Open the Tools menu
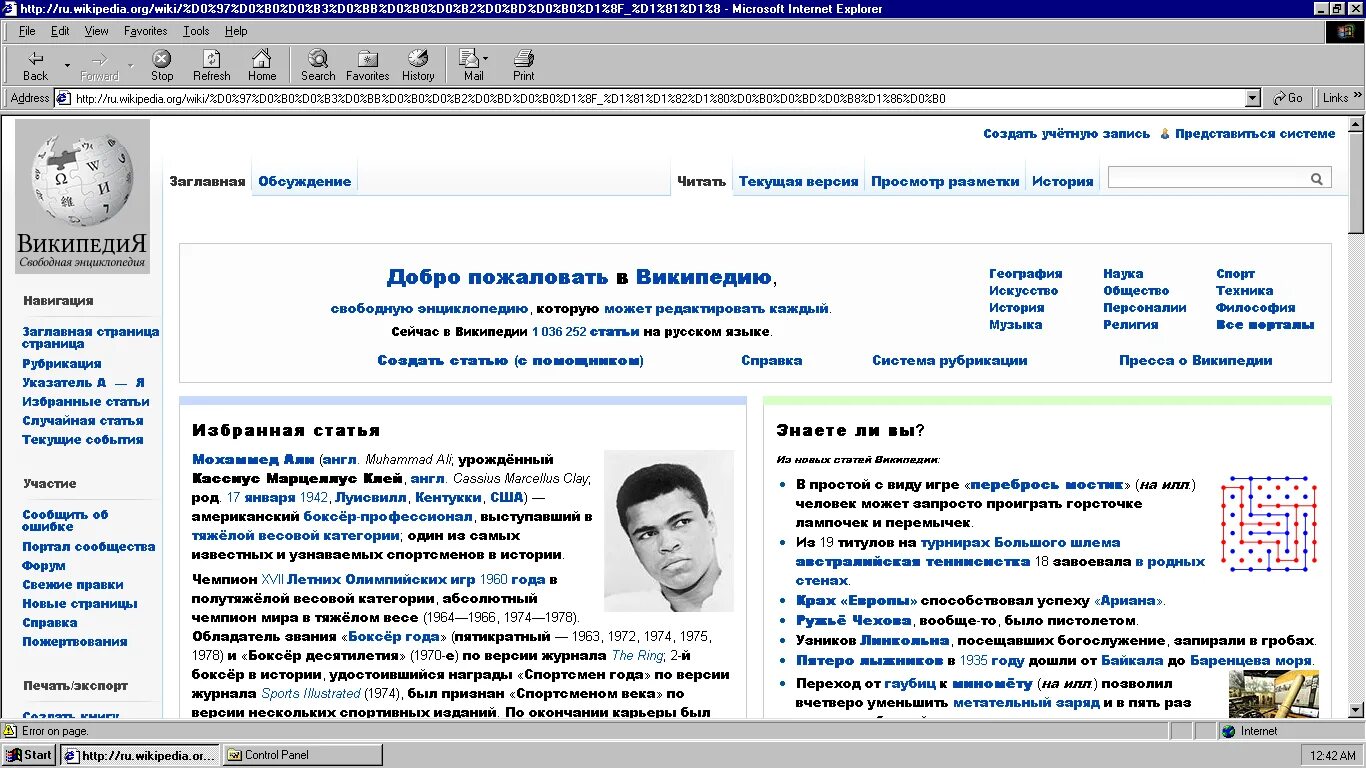Viewport: 1366px width, 768px height. tap(196, 31)
